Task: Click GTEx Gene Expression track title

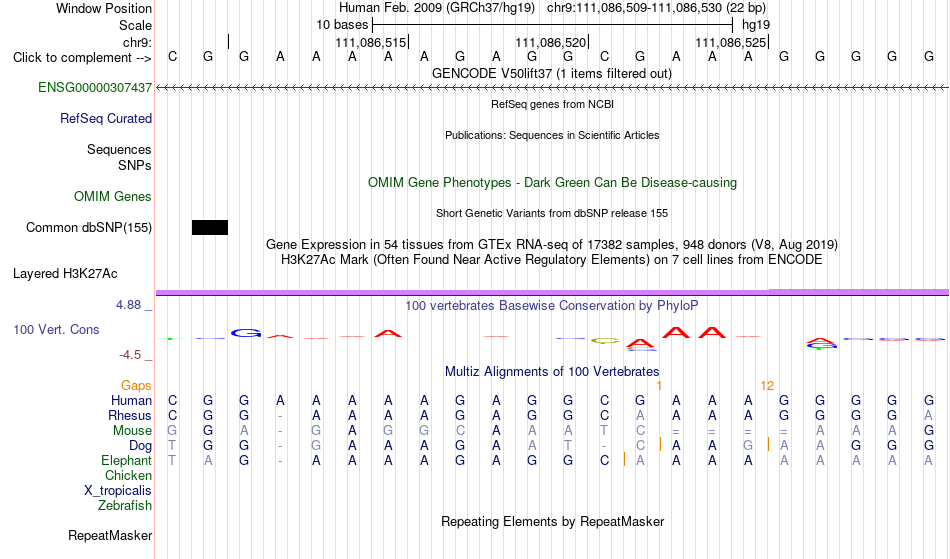Action: (552, 245)
